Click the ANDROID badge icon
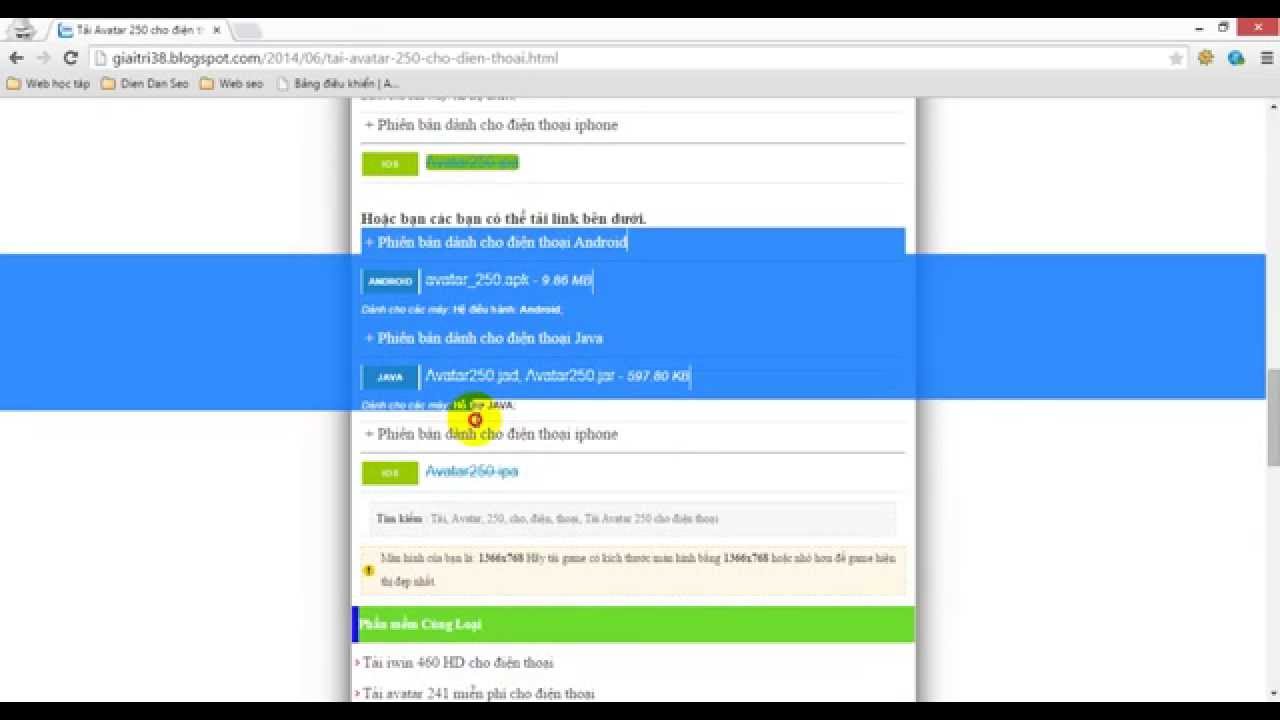 (x=390, y=281)
